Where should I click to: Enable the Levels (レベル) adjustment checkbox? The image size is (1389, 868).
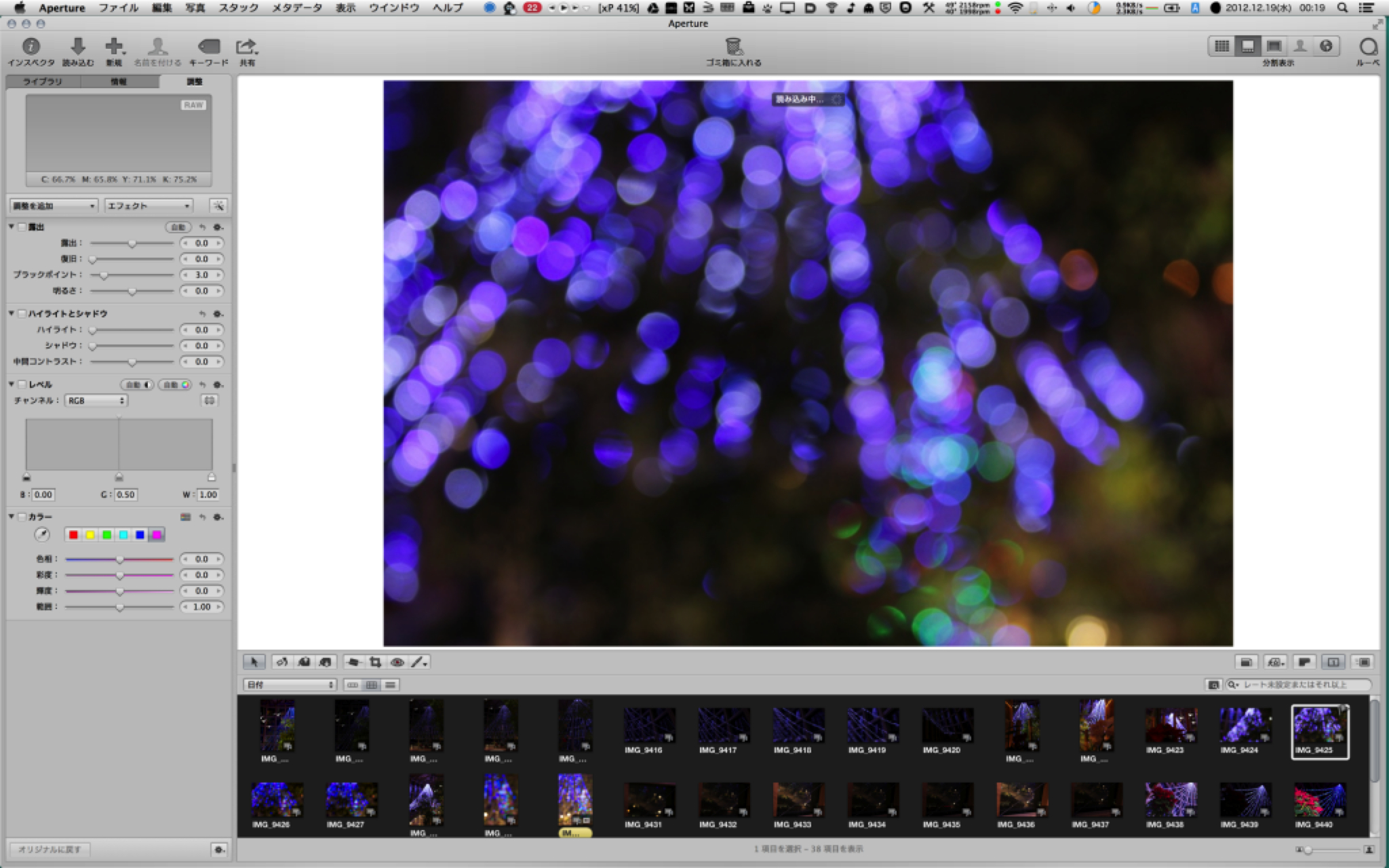point(22,384)
